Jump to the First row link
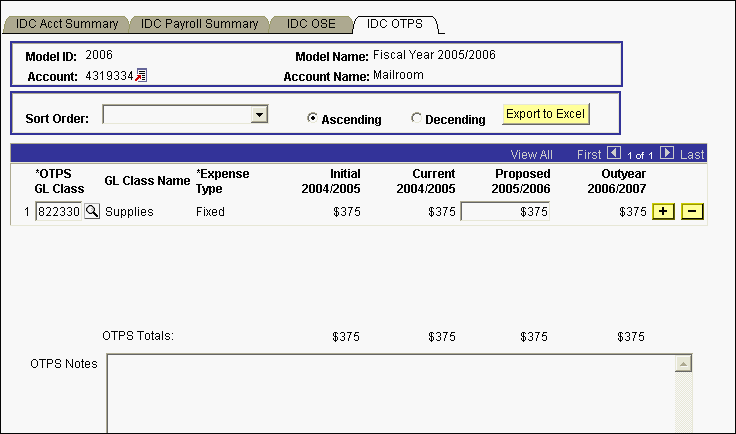 click(x=590, y=154)
